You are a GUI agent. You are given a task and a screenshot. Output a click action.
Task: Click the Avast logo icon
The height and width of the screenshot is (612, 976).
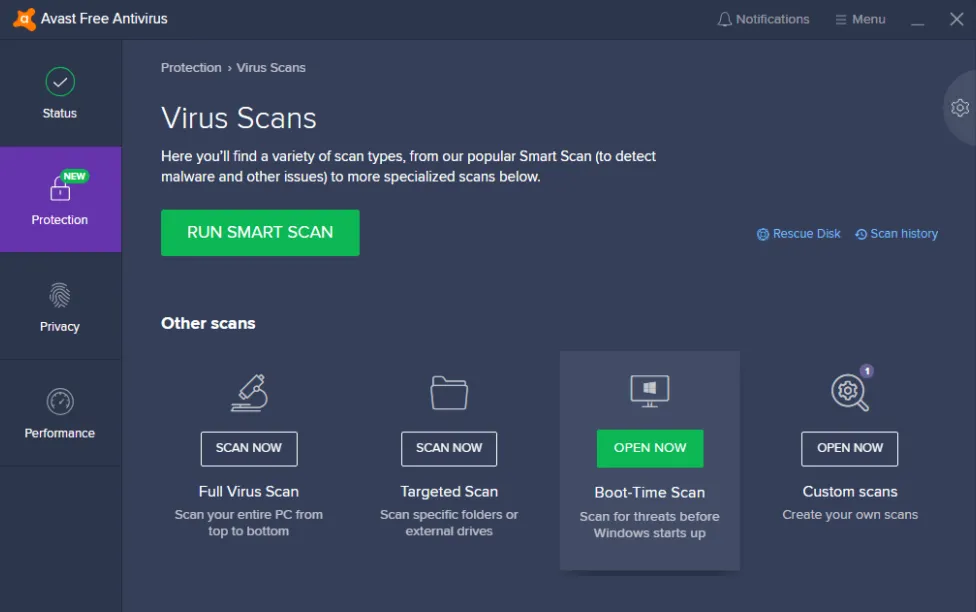click(24, 19)
